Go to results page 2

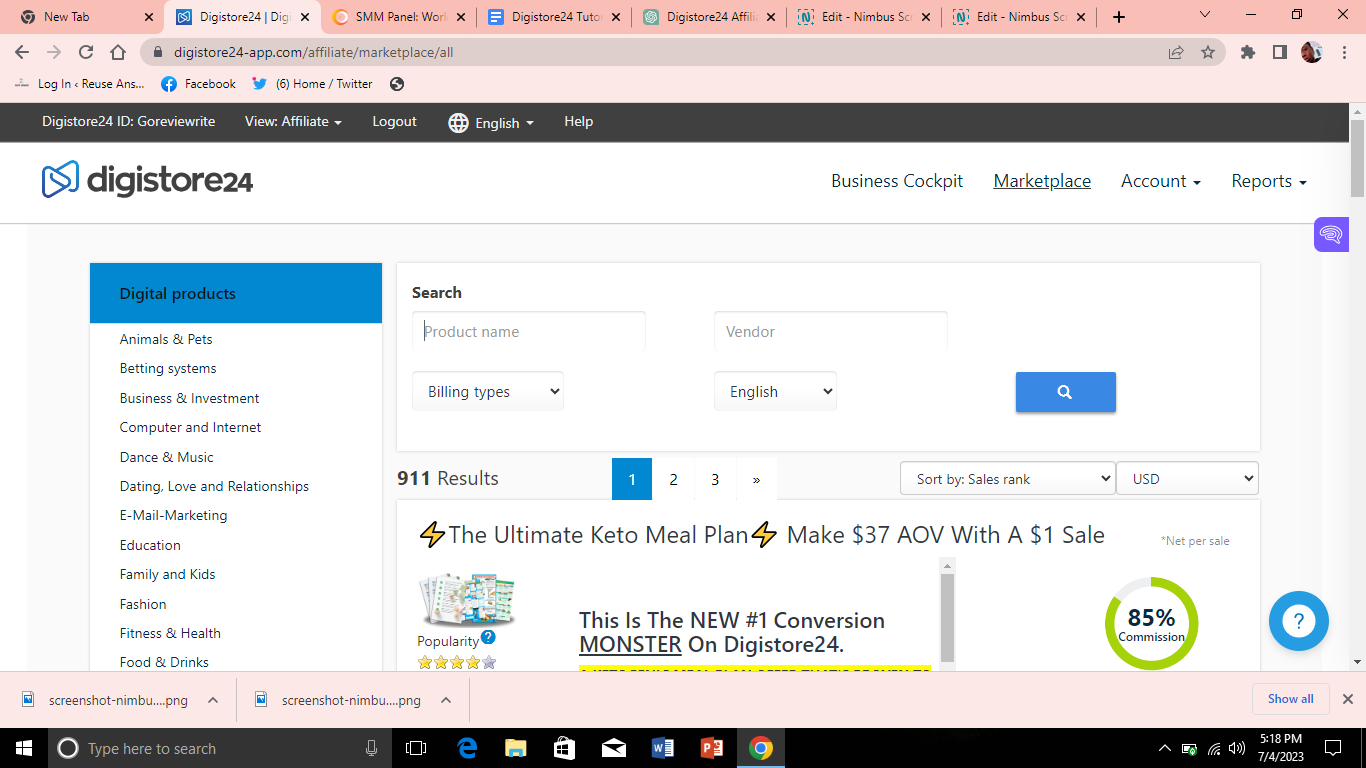[x=673, y=479]
